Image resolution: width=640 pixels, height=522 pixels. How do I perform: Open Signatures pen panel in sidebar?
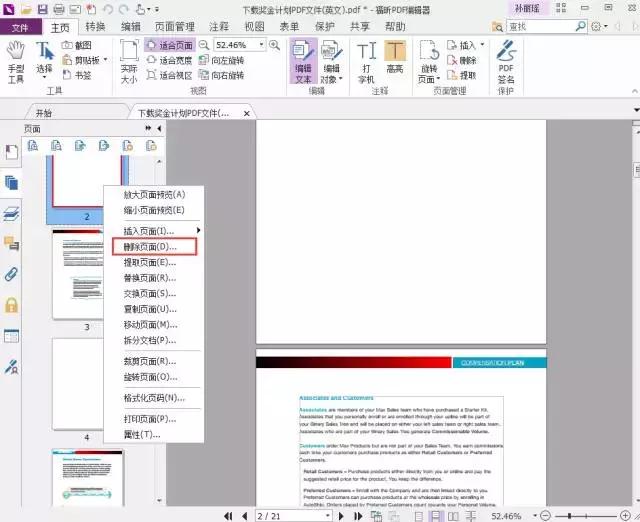[11, 367]
